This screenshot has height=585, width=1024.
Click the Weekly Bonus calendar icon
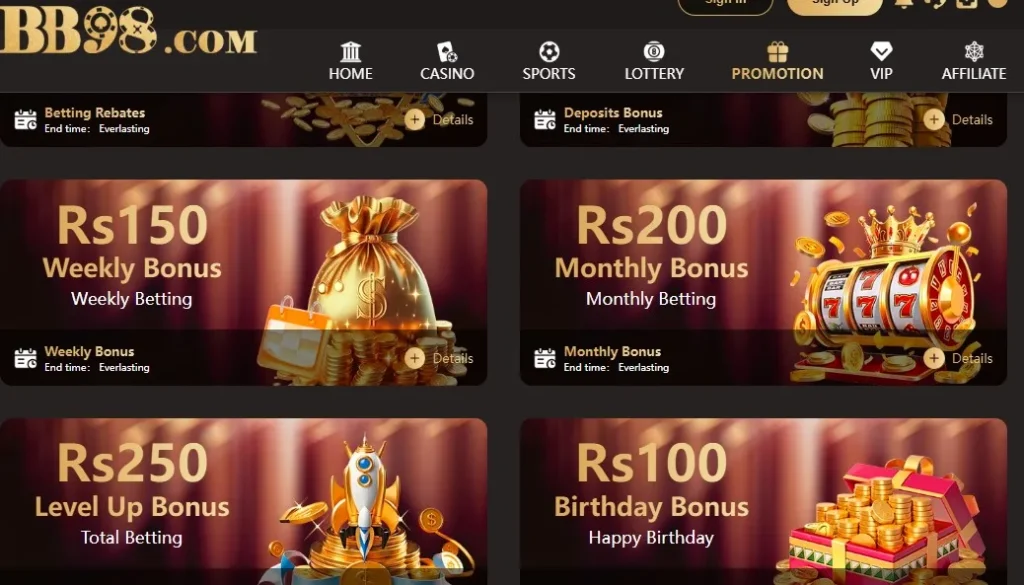[25, 358]
